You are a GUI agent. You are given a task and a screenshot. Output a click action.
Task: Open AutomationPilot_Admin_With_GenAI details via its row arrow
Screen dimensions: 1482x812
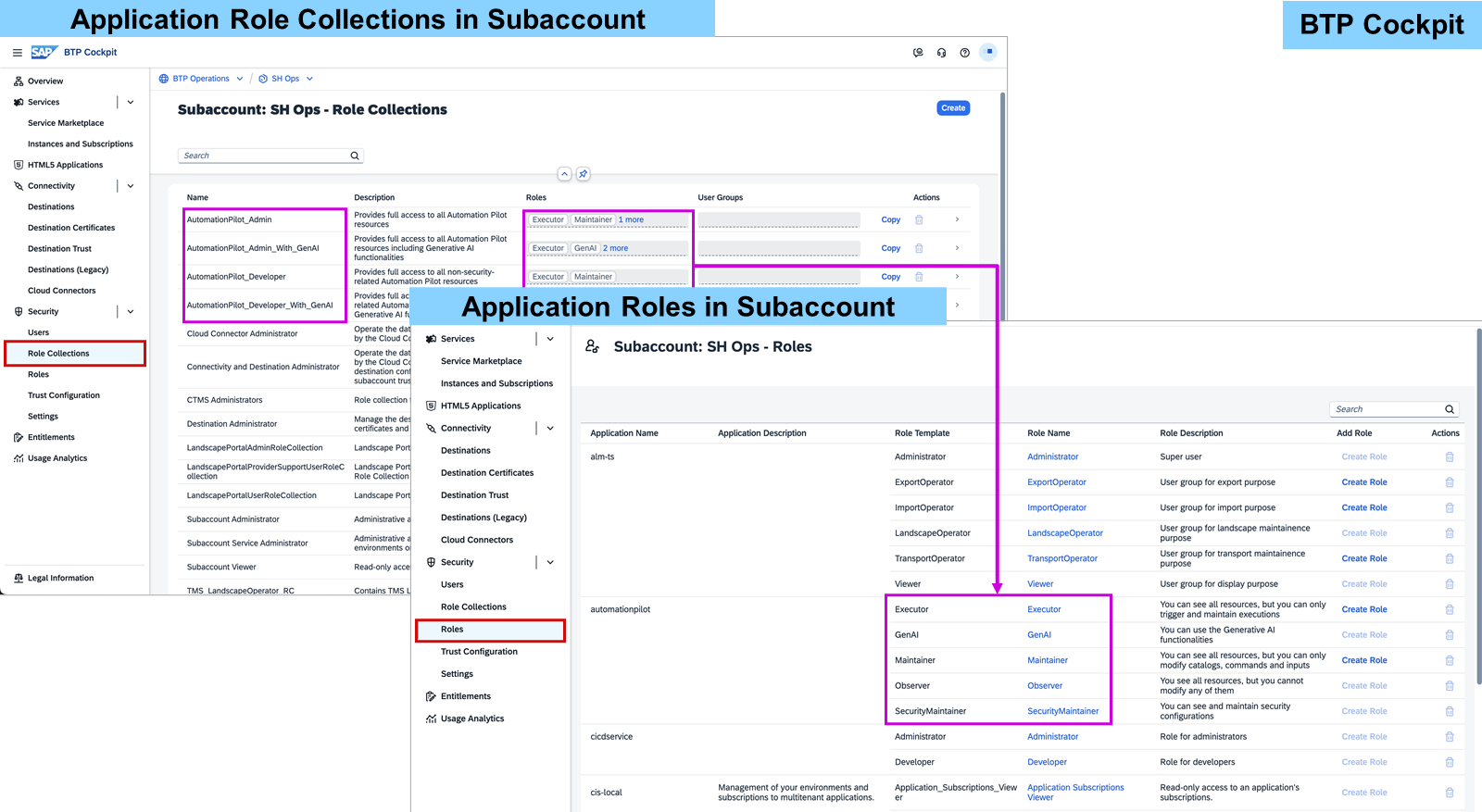[x=957, y=248]
